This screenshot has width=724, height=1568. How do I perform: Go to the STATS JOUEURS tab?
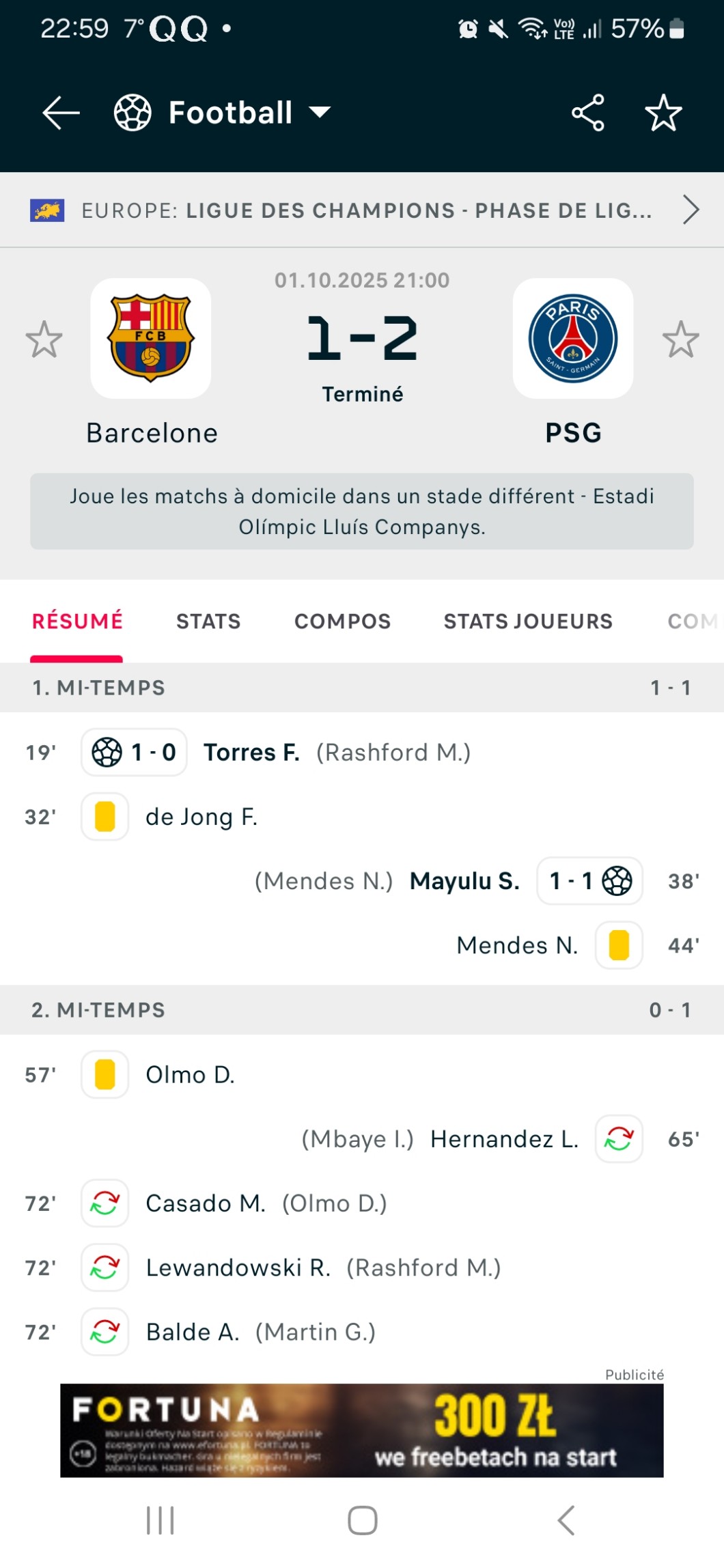[x=528, y=621]
